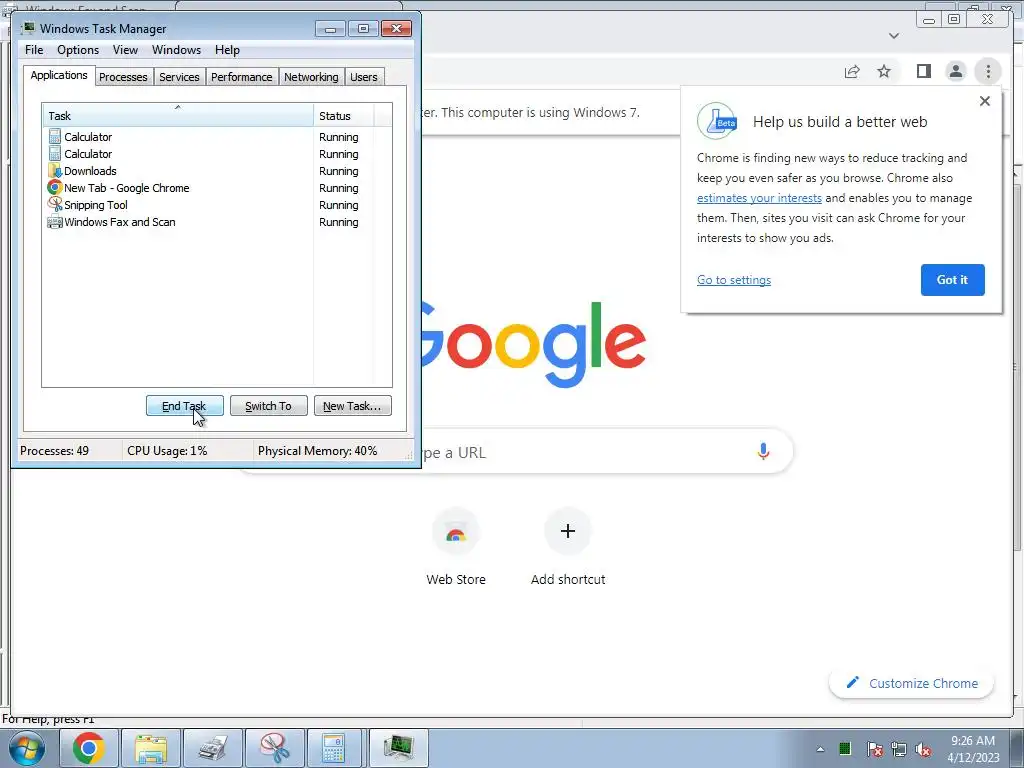Click the network tray icon
The image size is (1024, 768).
point(899,749)
